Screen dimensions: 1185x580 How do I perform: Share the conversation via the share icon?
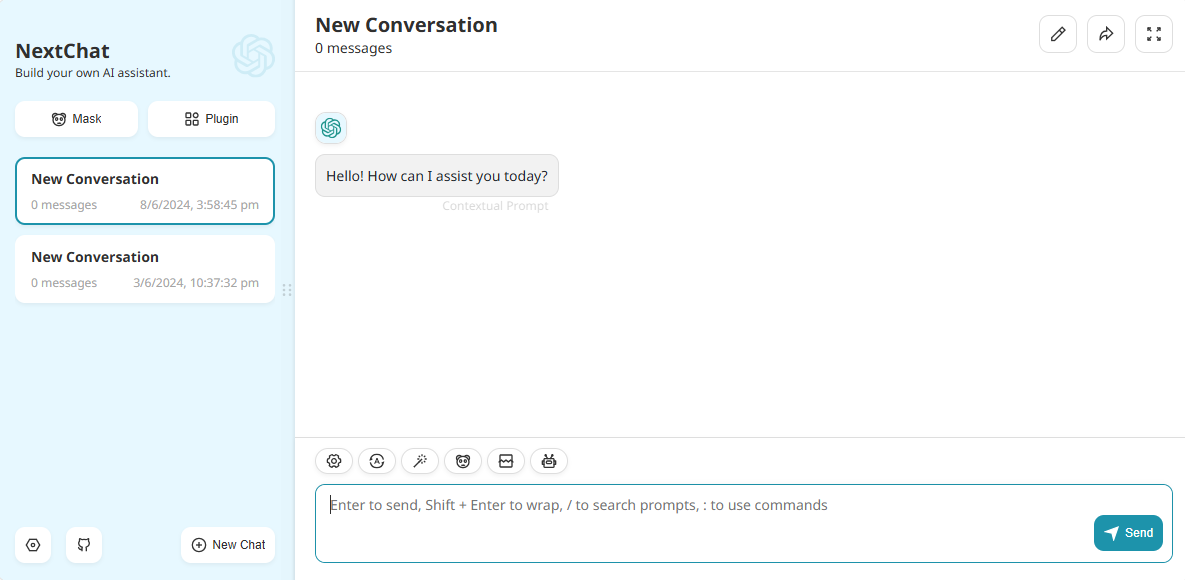1105,33
